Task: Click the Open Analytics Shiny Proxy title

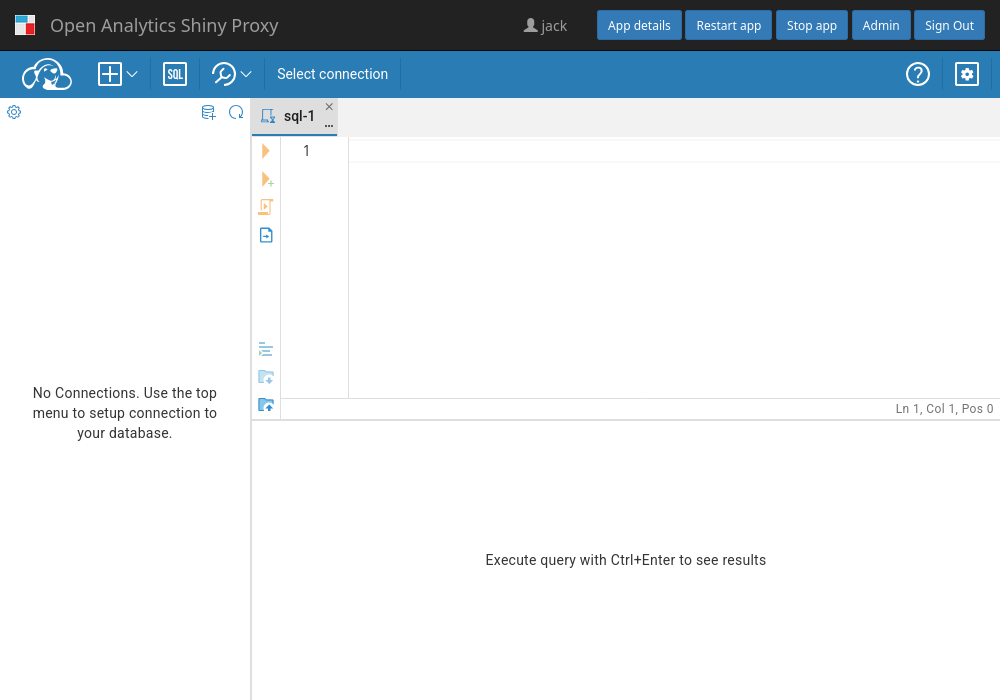Action: click(x=165, y=26)
